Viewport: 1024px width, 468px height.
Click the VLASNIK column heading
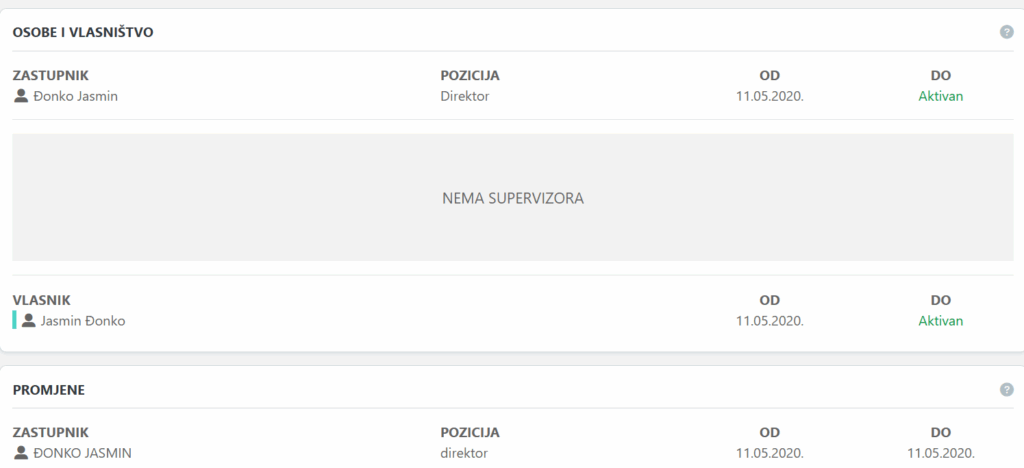(x=41, y=300)
